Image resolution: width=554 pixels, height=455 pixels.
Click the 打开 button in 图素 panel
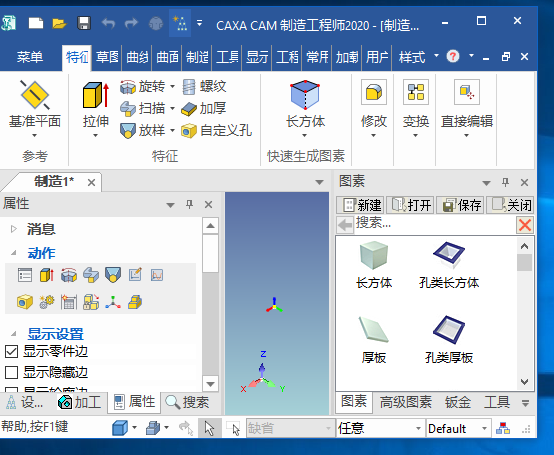pyautogui.click(x=411, y=205)
